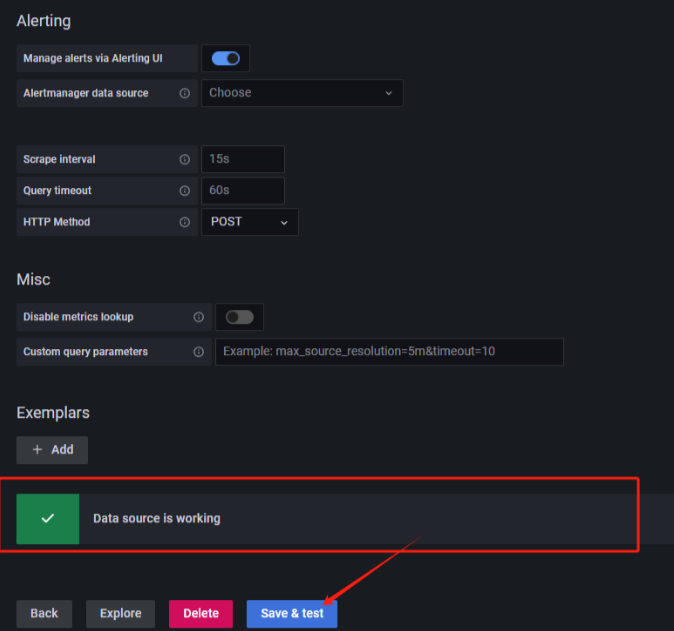
Task: Click the Custom query parameters label
Action: [x=86, y=352]
